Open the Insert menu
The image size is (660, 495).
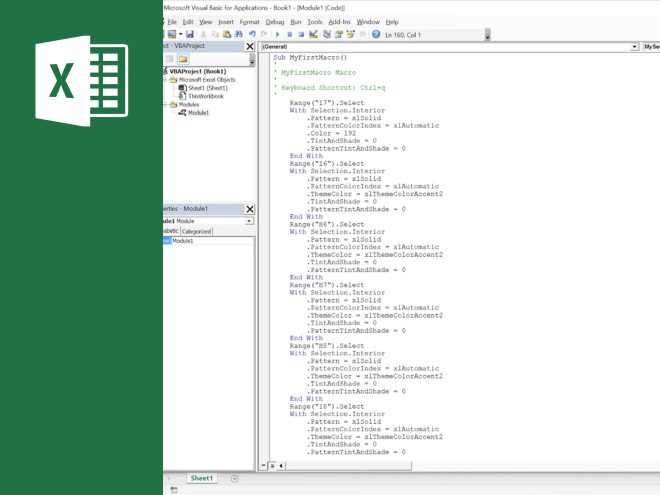pos(226,21)
